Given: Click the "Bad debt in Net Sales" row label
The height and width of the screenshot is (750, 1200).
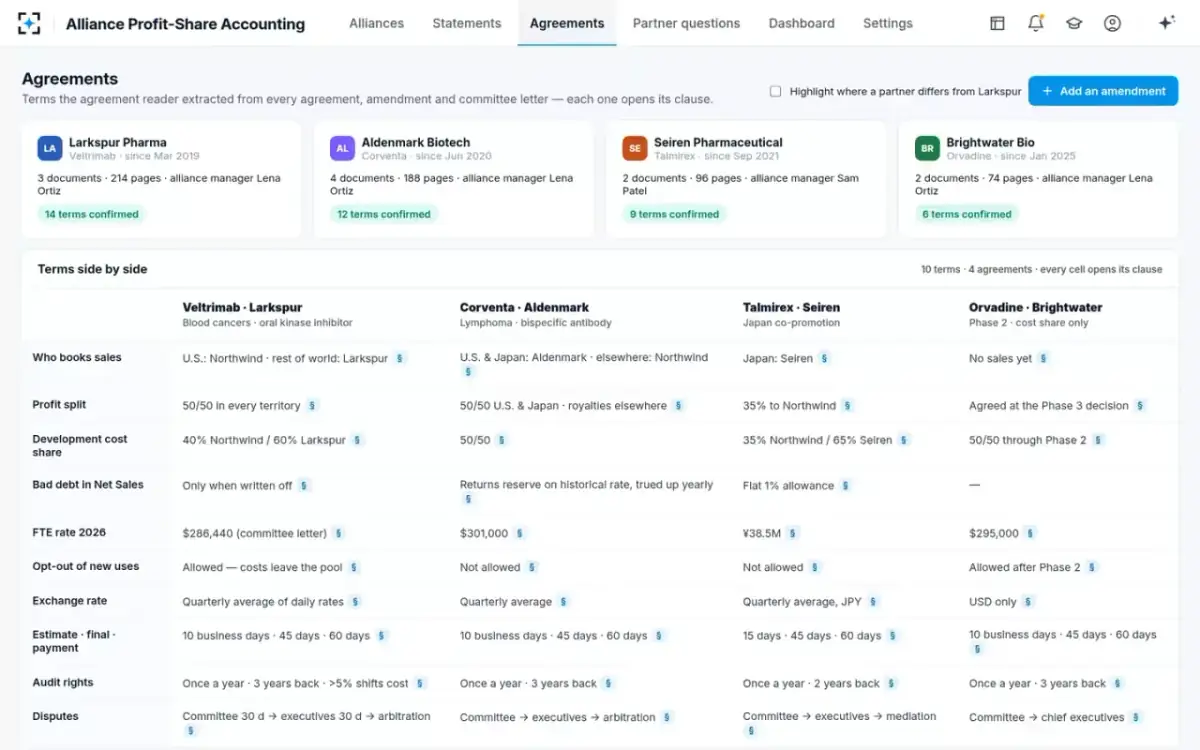Looking at the screenshot, I should coord(88,484).
